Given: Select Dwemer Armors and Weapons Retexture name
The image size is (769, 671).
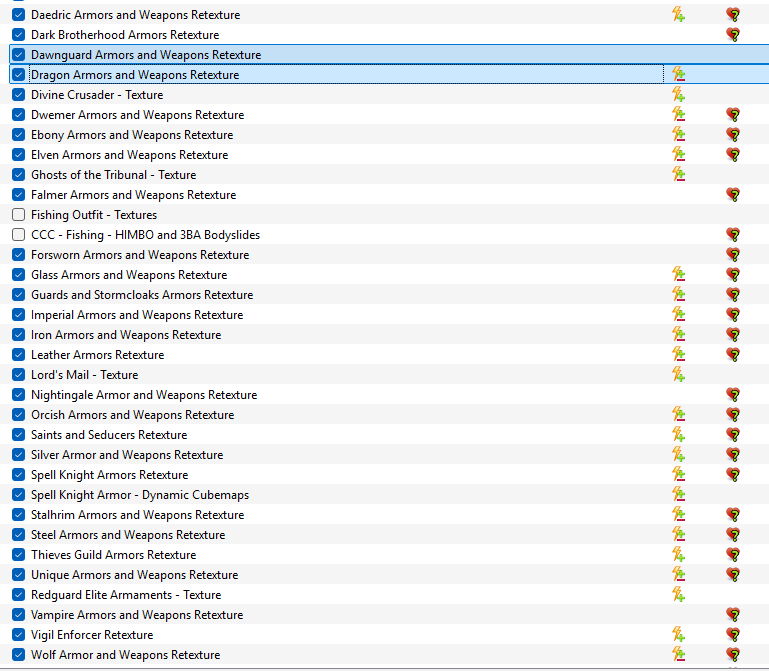Looking at the screenshot, I should [x=137, y=115].
